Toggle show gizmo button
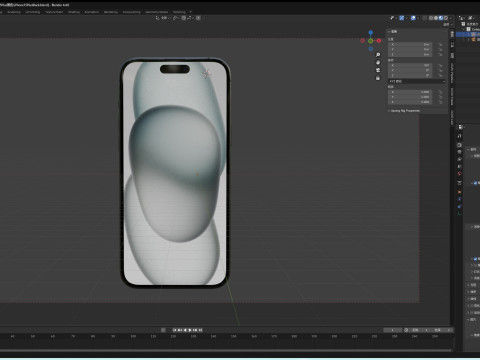 pos(401,18)
